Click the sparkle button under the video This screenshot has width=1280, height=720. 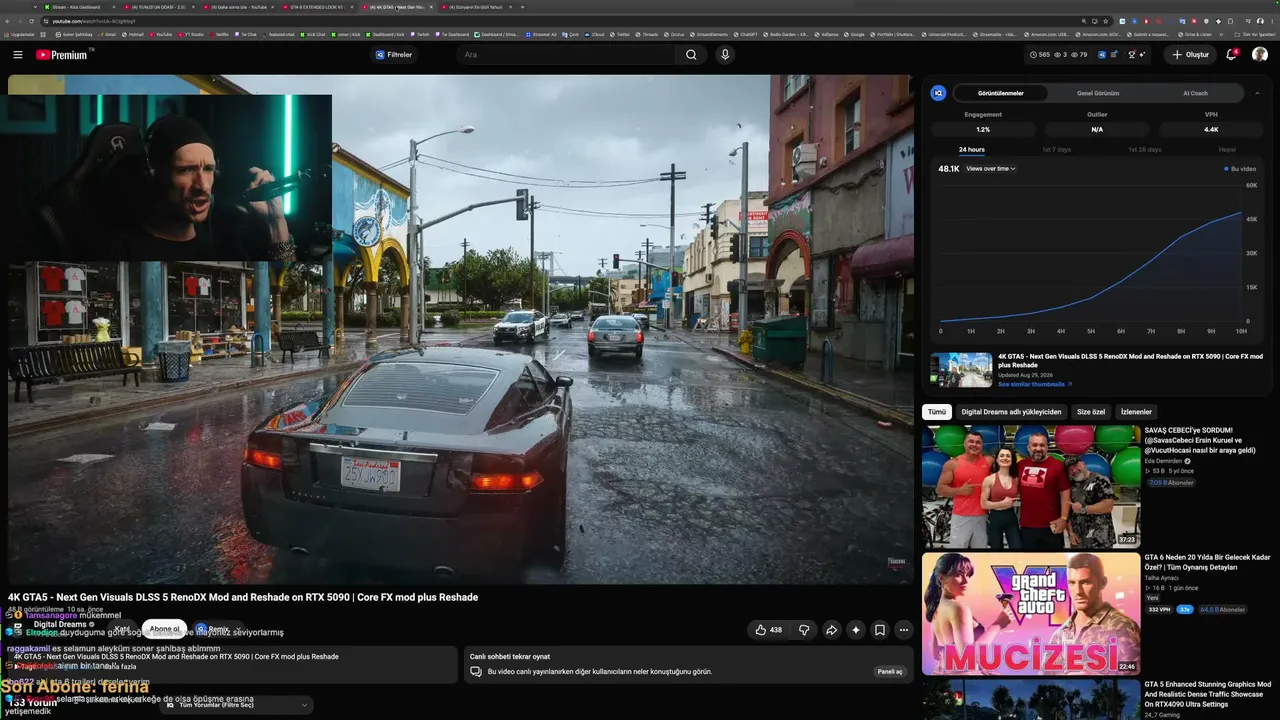pyautogui.click(x=856, y=630)
